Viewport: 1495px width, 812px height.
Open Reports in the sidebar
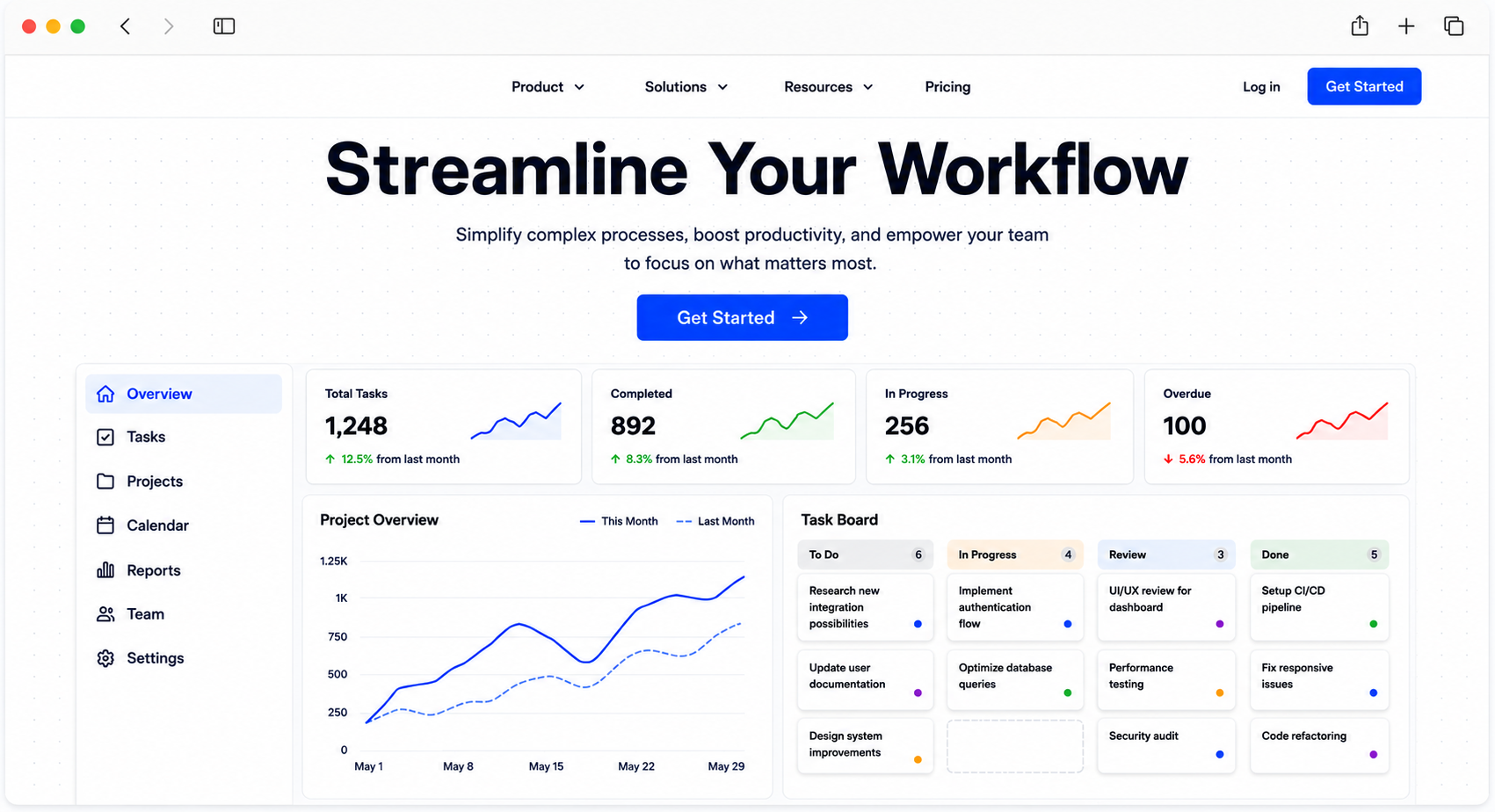[x=184, y=569]
